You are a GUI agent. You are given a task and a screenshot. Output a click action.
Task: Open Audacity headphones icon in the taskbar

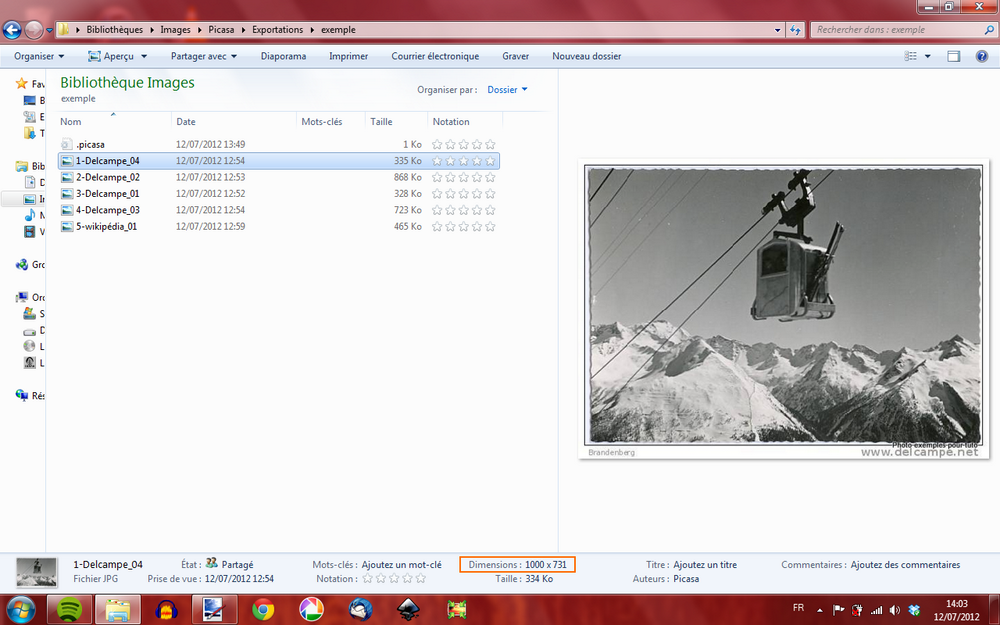(x=166, y=610)
